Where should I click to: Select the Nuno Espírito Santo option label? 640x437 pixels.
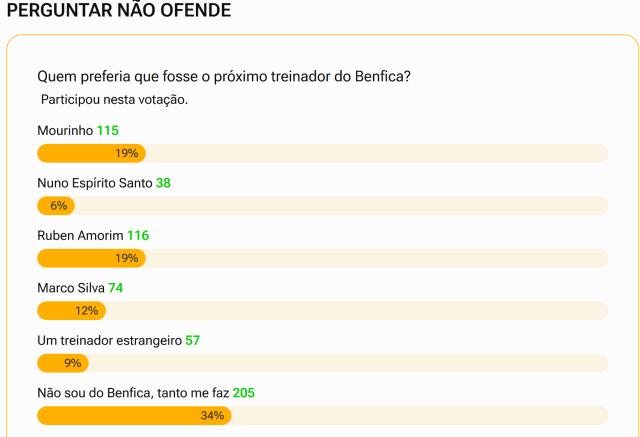pos(94,183)
